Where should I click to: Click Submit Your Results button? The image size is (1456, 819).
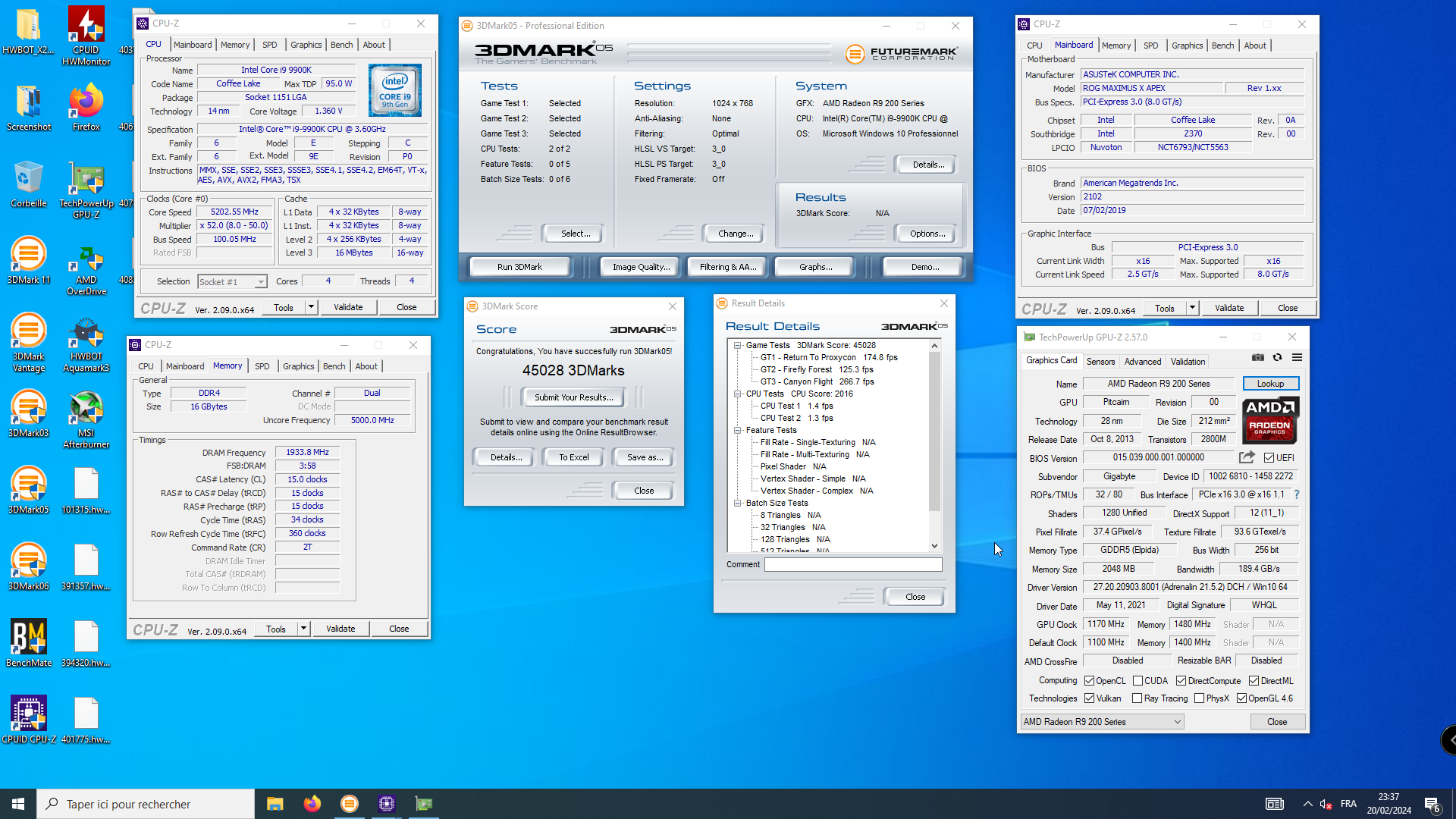573,397
